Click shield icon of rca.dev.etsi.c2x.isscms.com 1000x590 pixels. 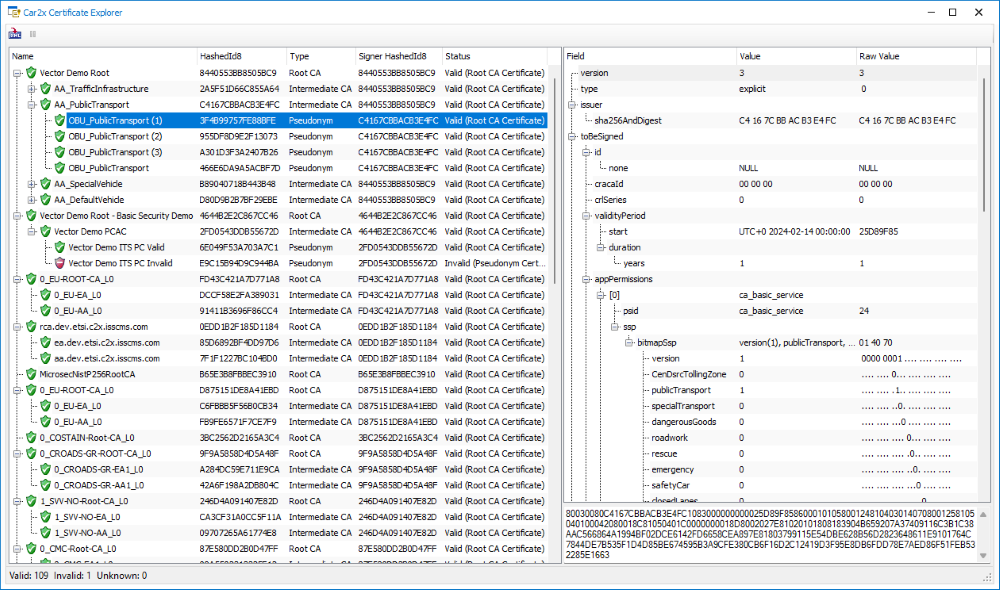31,327
